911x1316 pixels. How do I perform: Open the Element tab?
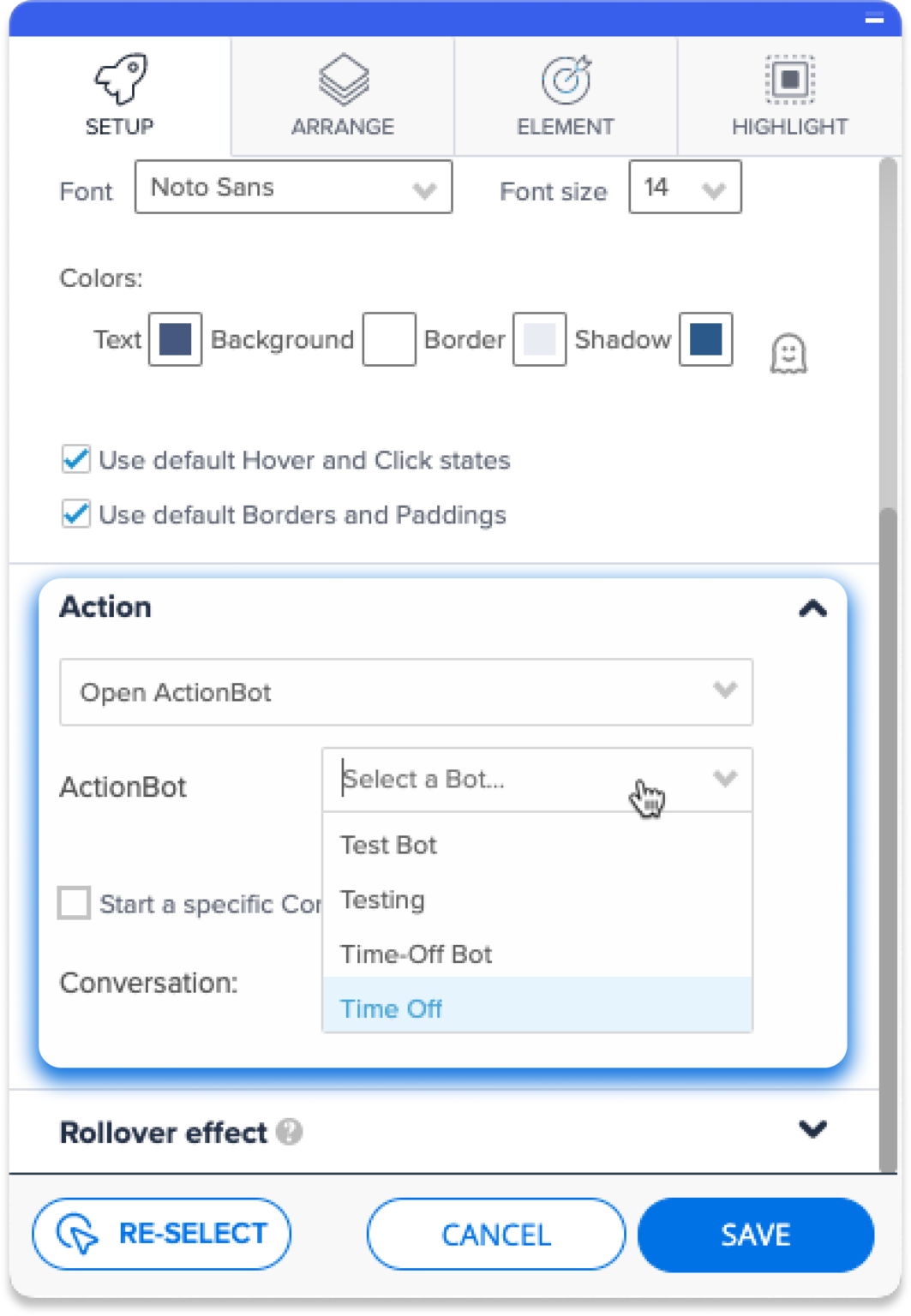(x=566, y=99)
